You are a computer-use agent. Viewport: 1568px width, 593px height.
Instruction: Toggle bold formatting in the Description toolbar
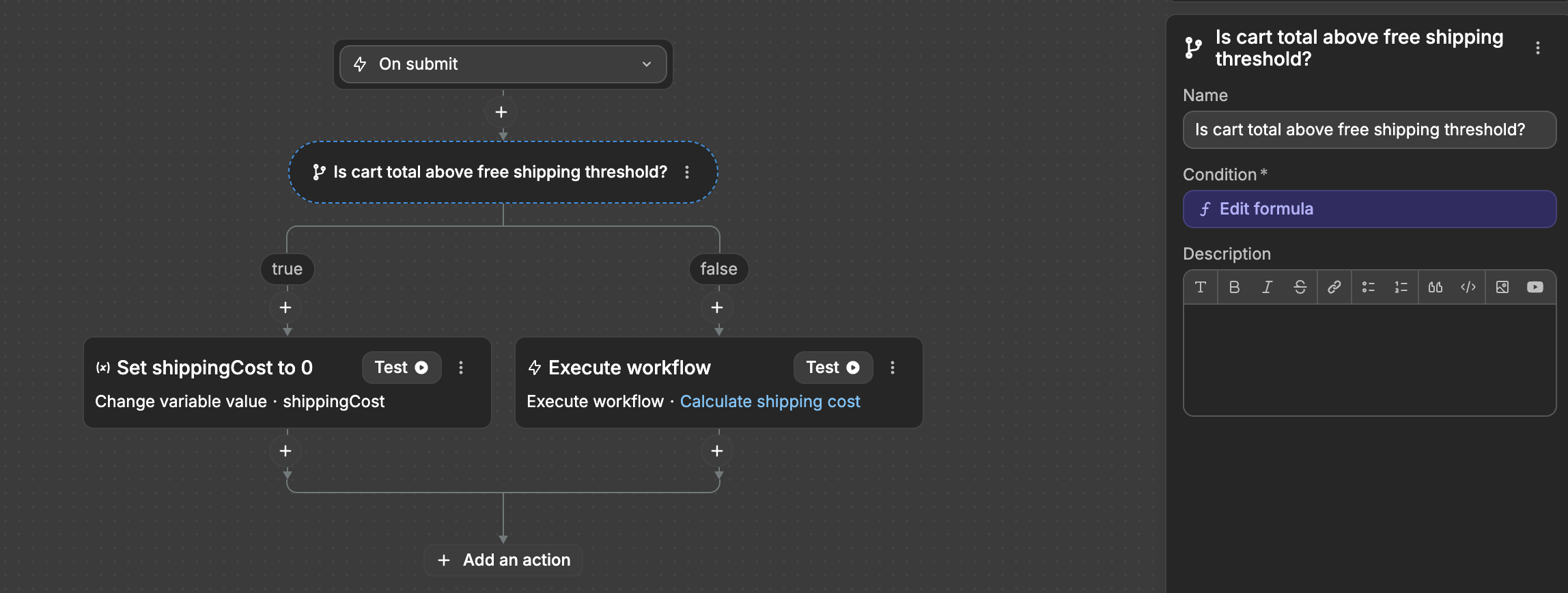point(1234,287)
